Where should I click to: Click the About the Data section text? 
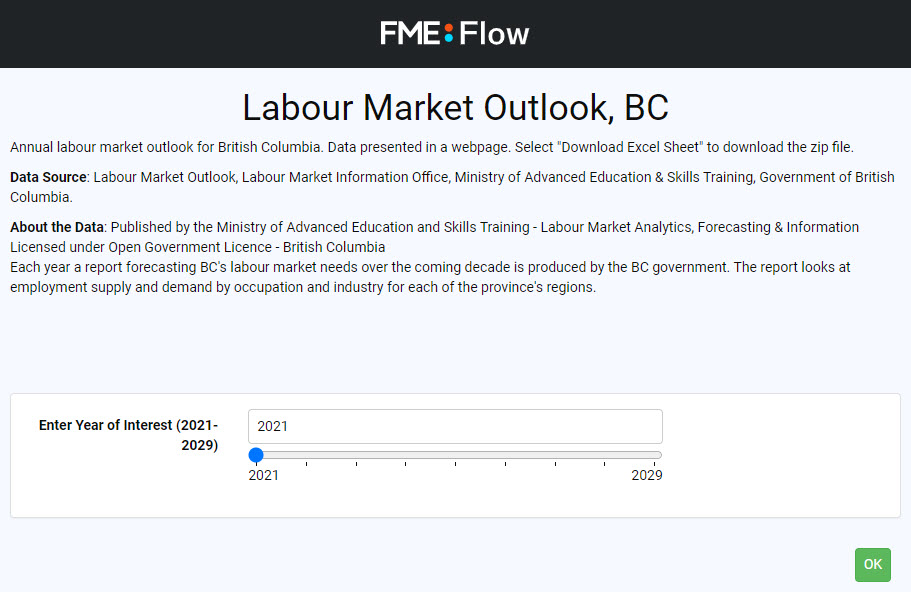tap(56, 227)
